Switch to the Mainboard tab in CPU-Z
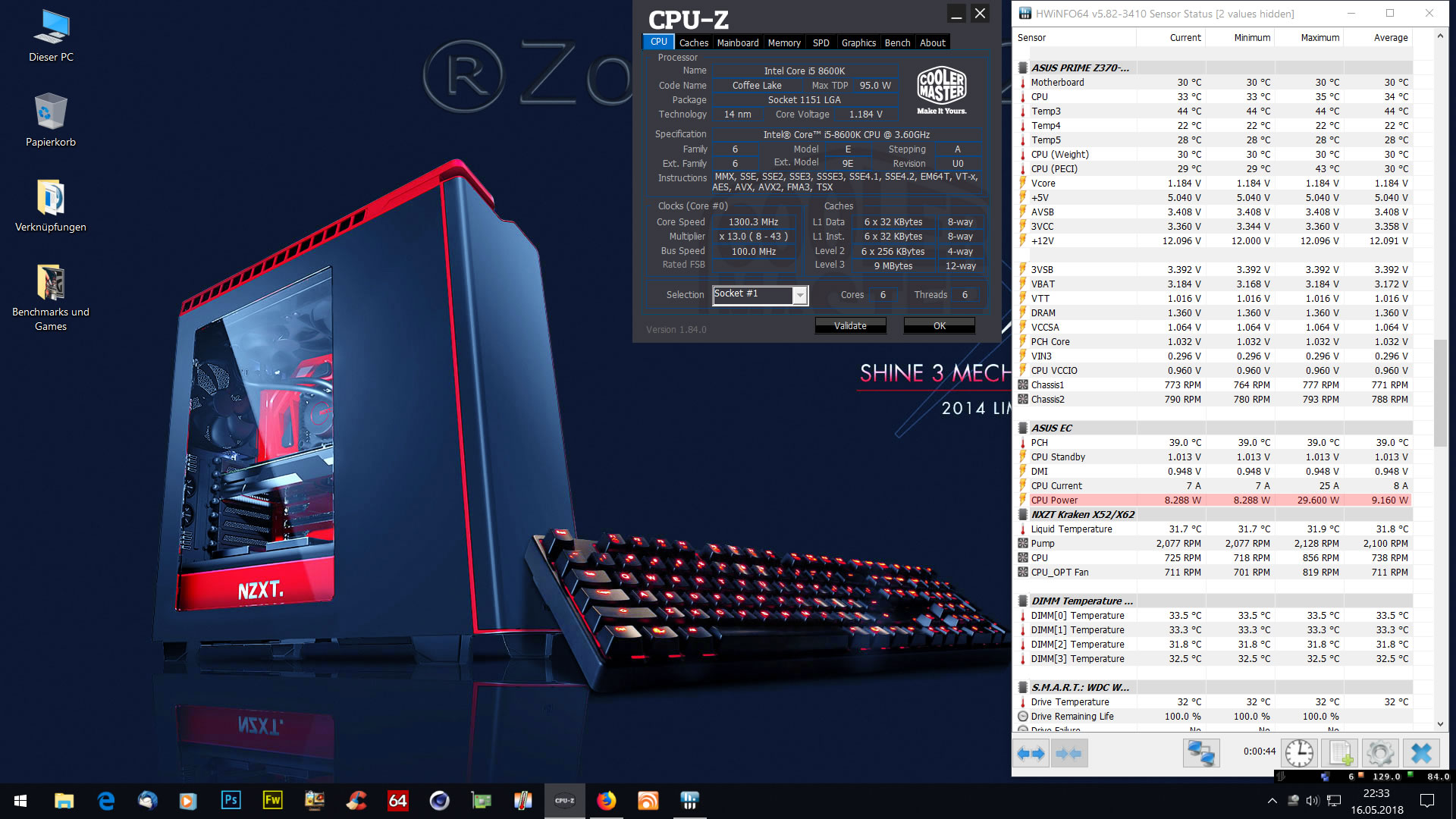 click(737, 43)
